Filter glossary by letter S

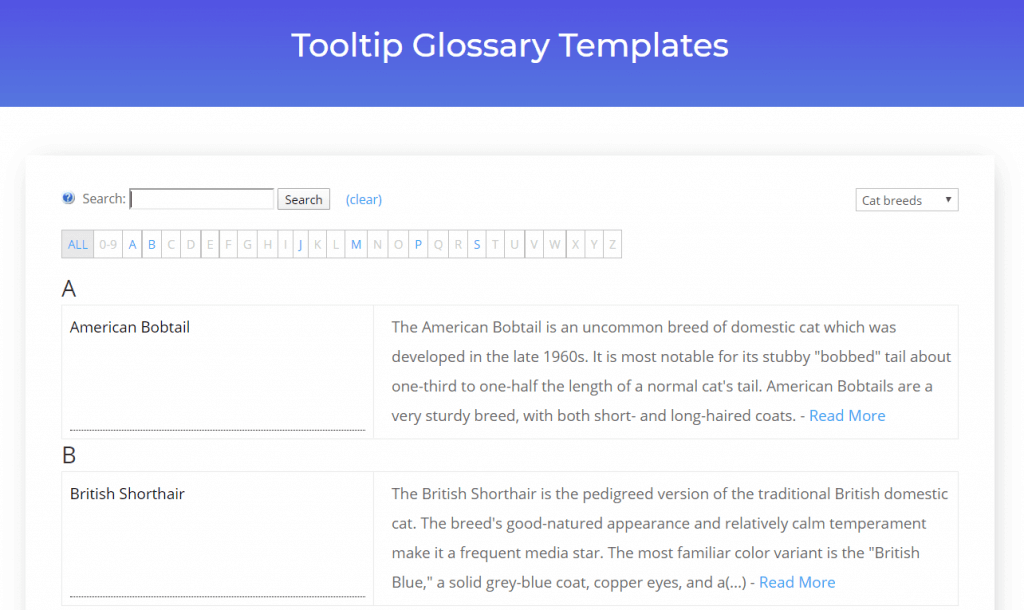pyautogui.click(x=476, y=244)
